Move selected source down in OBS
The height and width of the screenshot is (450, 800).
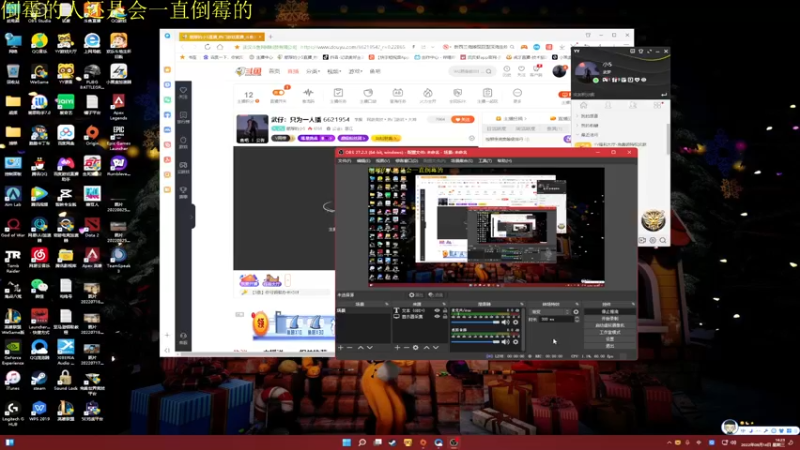coord(436,347)
